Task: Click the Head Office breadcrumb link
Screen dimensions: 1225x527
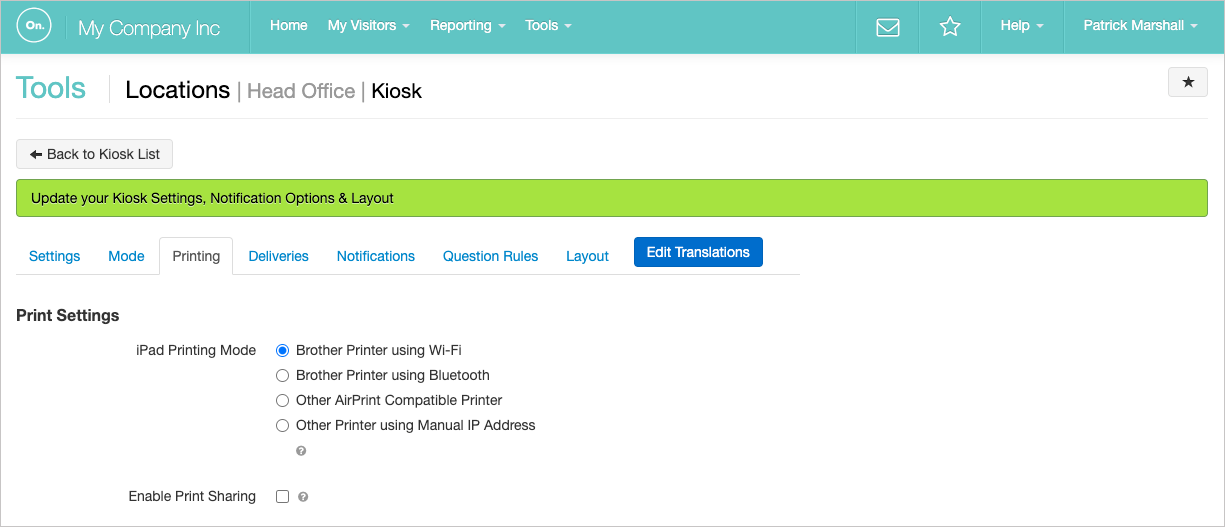Action: (301, 92)
